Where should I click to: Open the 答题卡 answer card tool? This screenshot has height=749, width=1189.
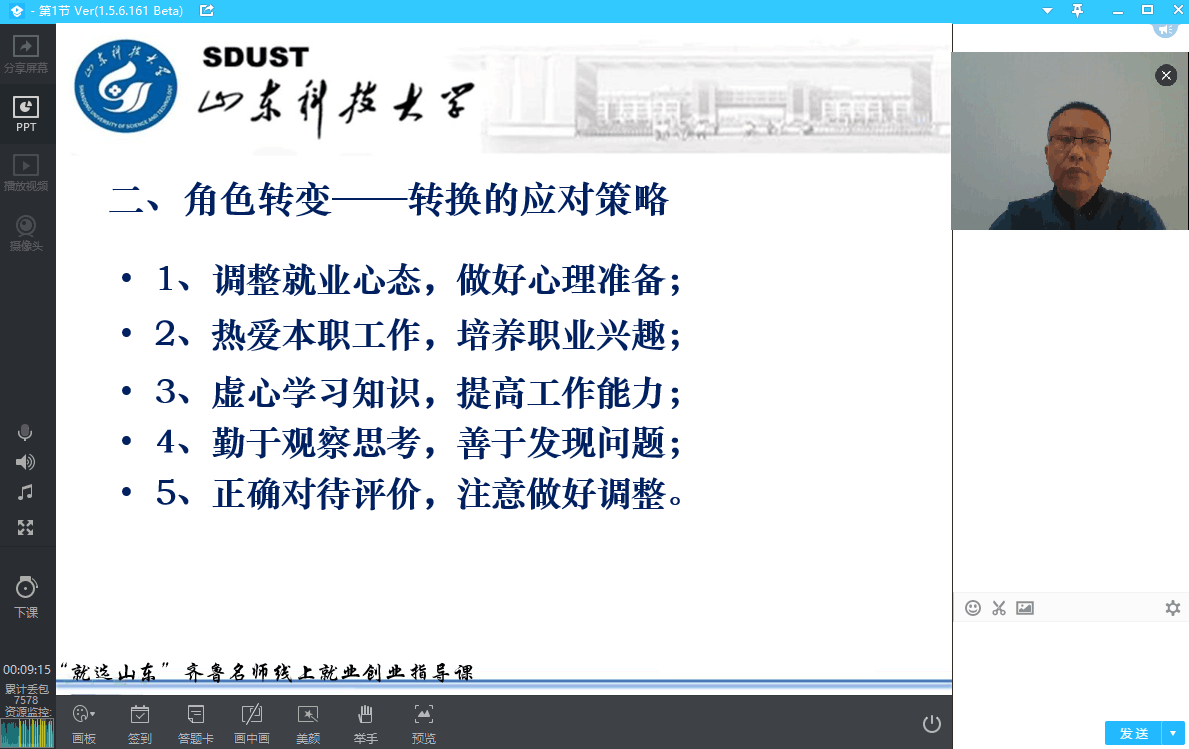point(195,720)
